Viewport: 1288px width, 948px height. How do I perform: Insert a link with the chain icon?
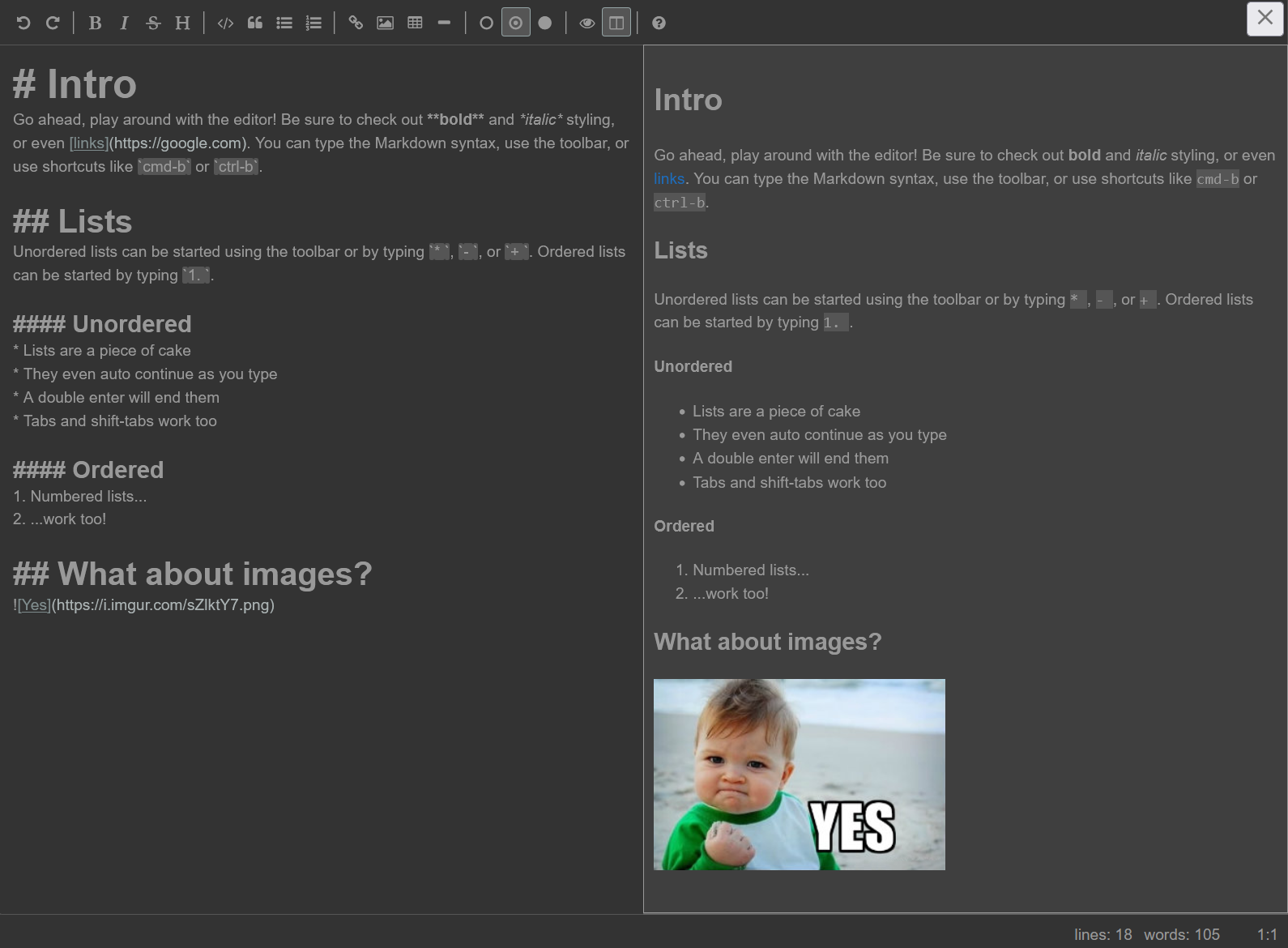[x=356, y=23]
